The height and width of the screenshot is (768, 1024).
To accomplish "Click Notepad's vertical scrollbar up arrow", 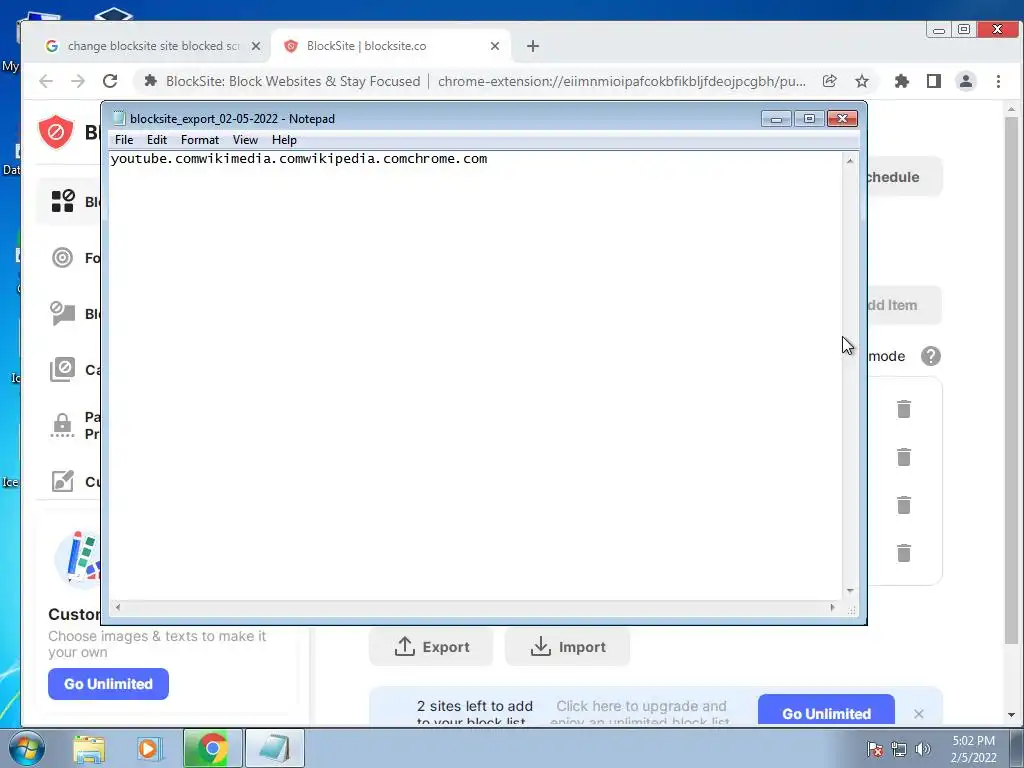I will tap(850, 161).
